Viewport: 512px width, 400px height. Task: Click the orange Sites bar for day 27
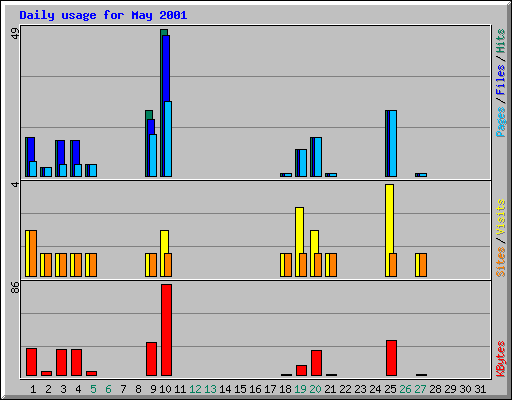tap(423, 265)
